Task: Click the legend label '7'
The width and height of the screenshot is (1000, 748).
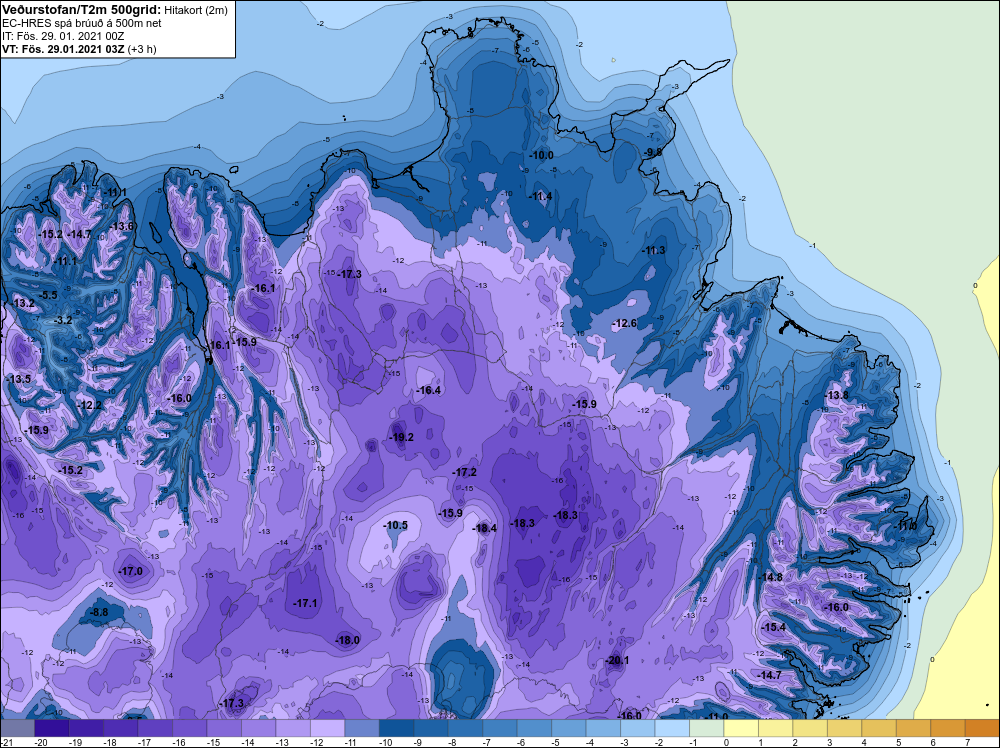Action: click(967, 743)
